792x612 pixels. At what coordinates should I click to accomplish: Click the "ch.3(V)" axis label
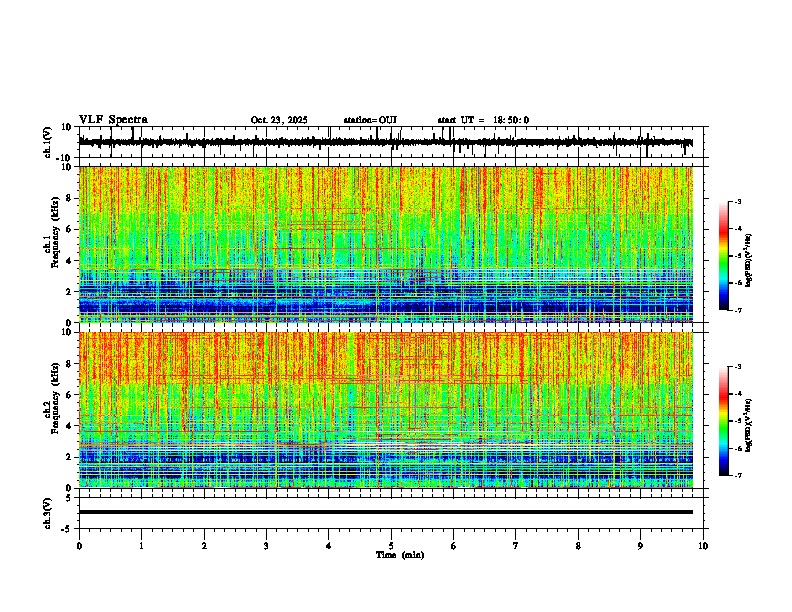point(47,513)
